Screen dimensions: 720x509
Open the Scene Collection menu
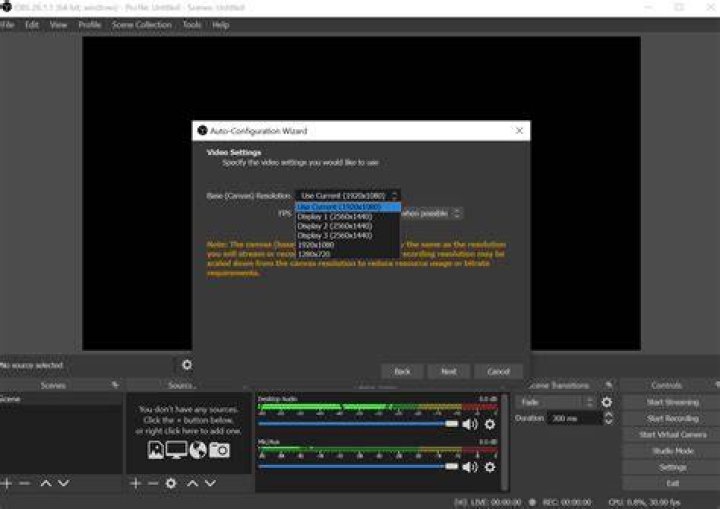142,25
